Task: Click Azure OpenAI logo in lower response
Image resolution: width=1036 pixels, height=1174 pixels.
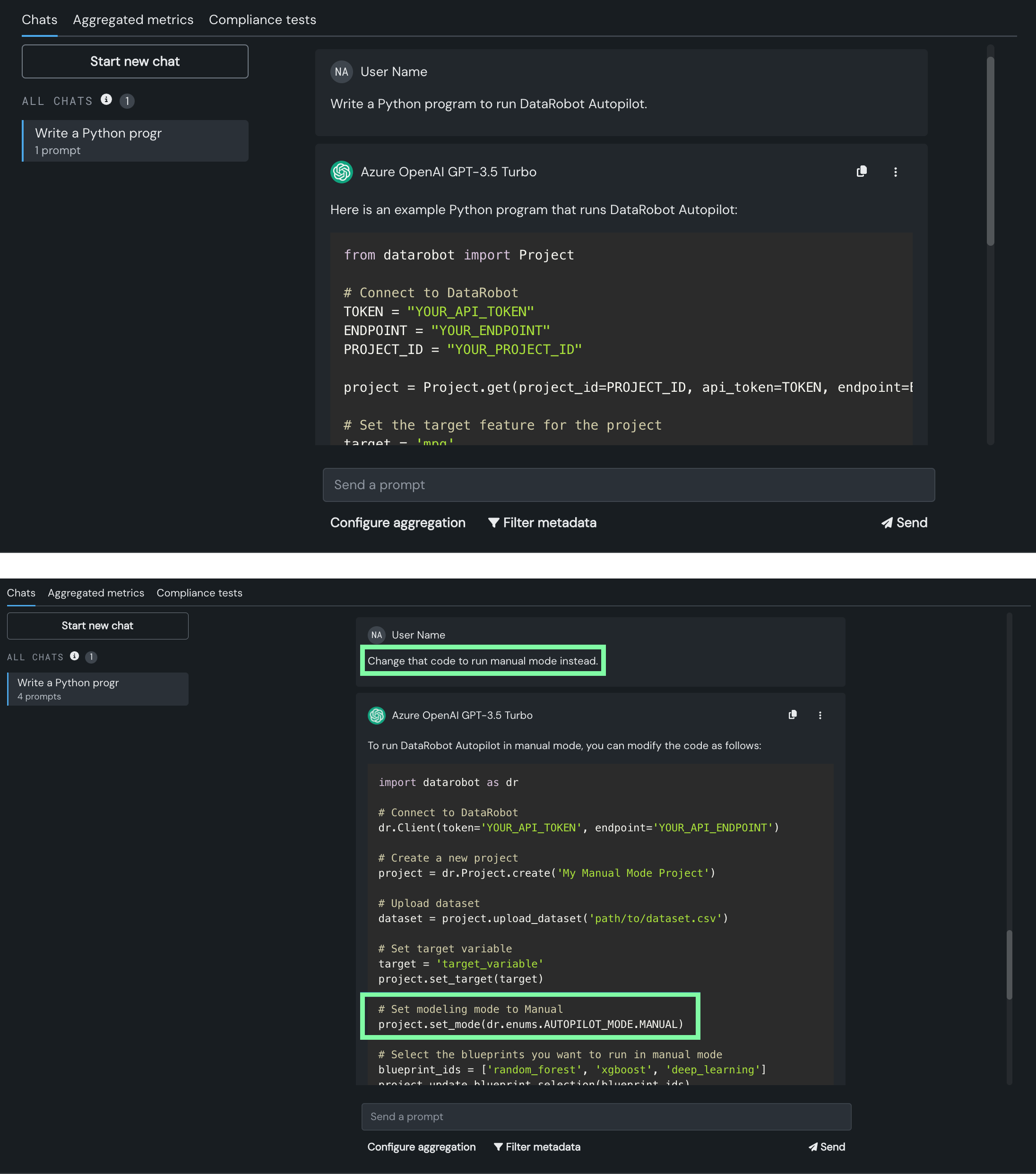Action: point(377,716)
